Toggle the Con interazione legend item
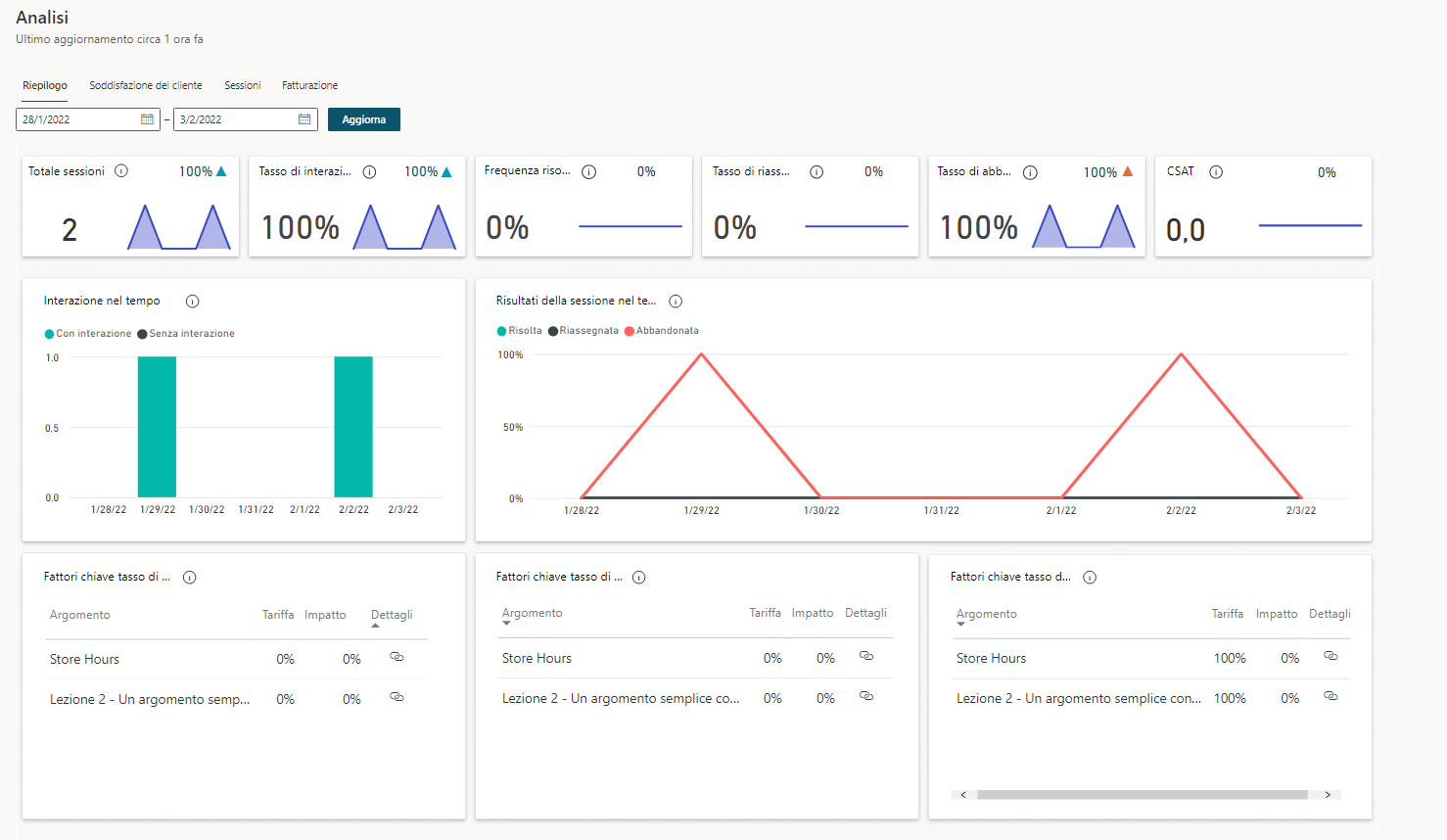The width and height of the screenshot is (1447, 840). click(88, 334)
